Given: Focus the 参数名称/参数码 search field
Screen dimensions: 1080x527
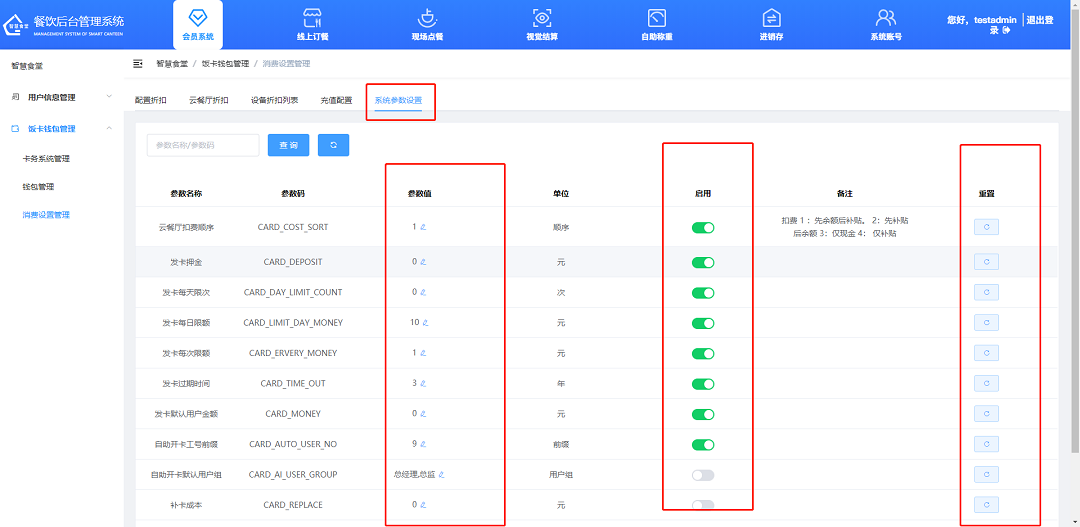Looking at the screenshot, I should click(203, 145).
